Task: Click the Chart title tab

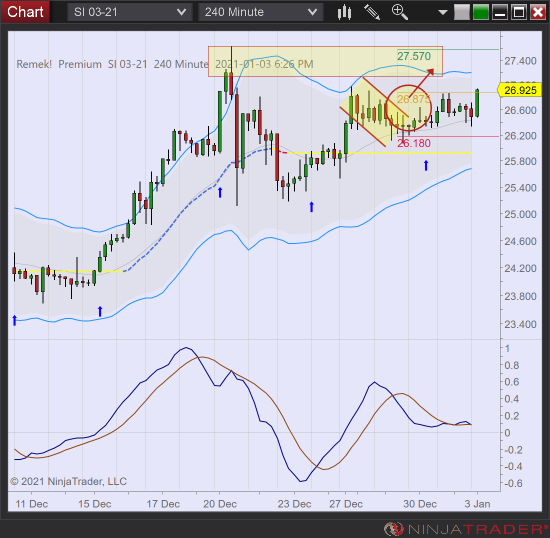Action: pyautogui.click(x=25, y=12)
